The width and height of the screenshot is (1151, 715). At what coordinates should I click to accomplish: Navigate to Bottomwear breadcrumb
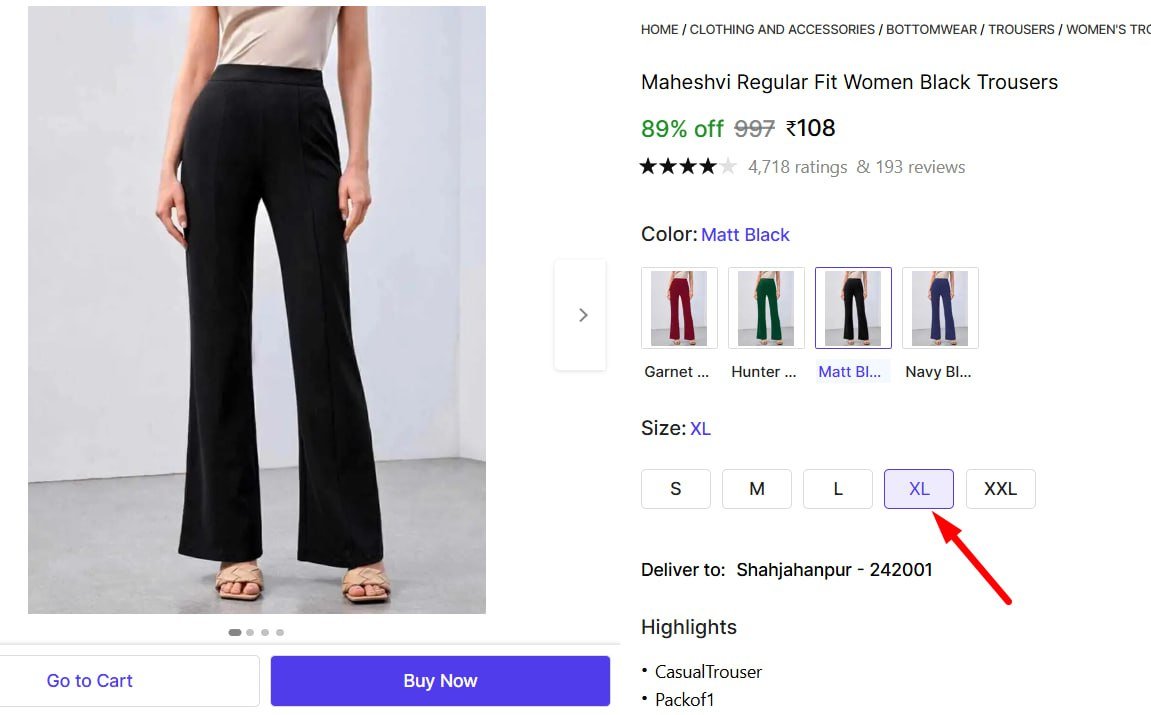tap(931, 30)
